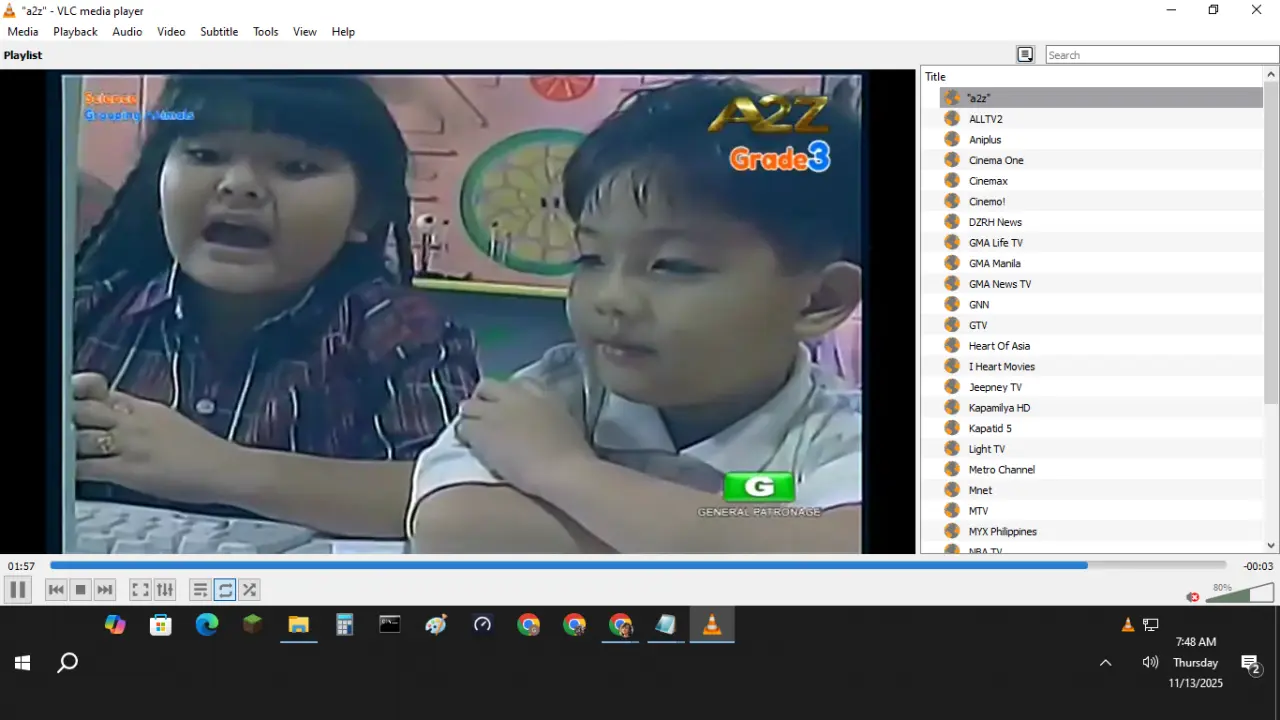
Task: Select the "a2z" playlist entry
Action: click(x=1101, y=98)
